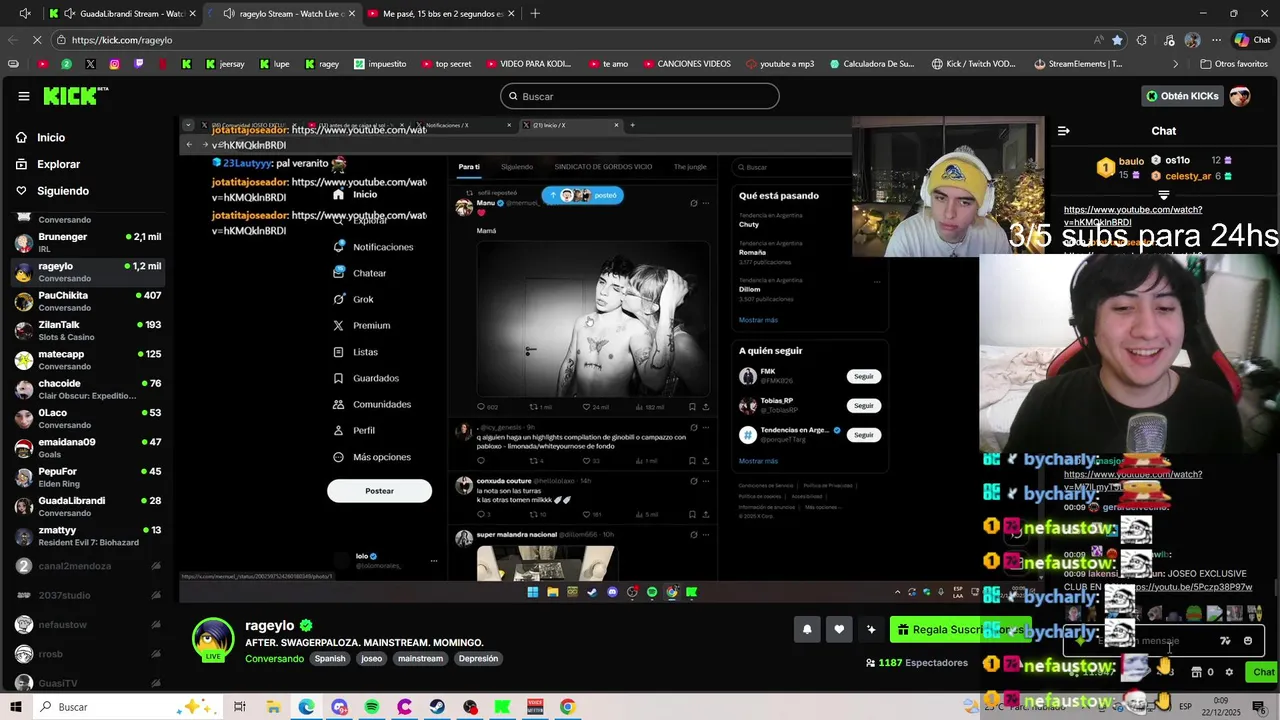This screenshot has width=1280, height=720.
Task: Open the youtube a mp3 bookmark
Action: pos(780,64)
